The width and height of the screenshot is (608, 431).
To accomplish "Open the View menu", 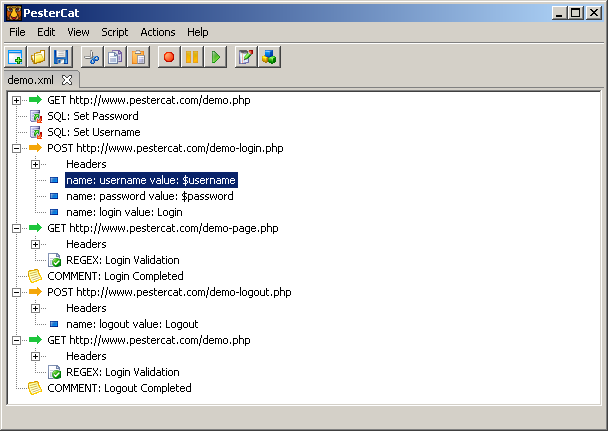I will click(78, 32).
